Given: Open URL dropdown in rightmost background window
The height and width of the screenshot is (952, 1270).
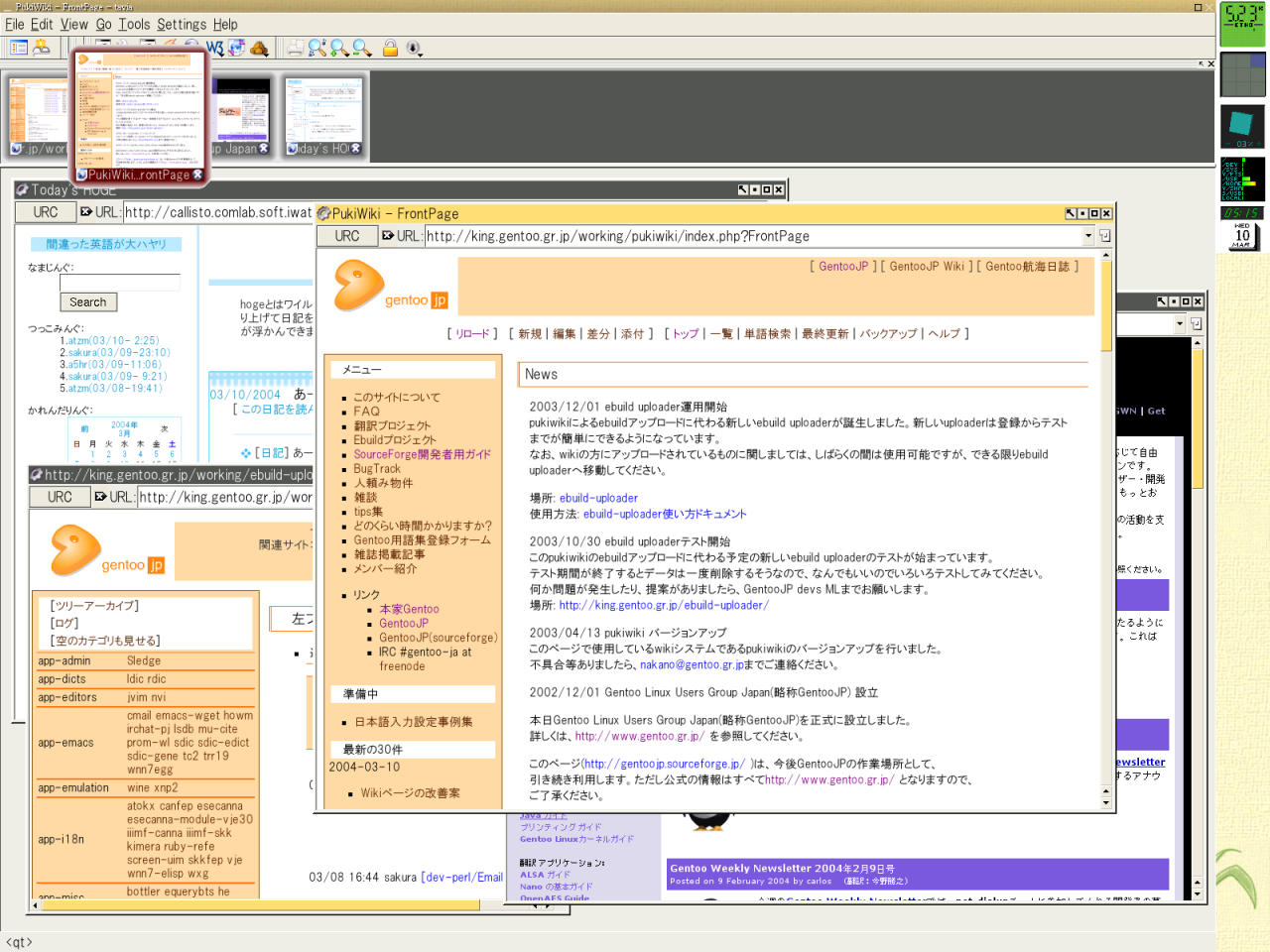Looking at the screenshot, I should coord(1180,323).
